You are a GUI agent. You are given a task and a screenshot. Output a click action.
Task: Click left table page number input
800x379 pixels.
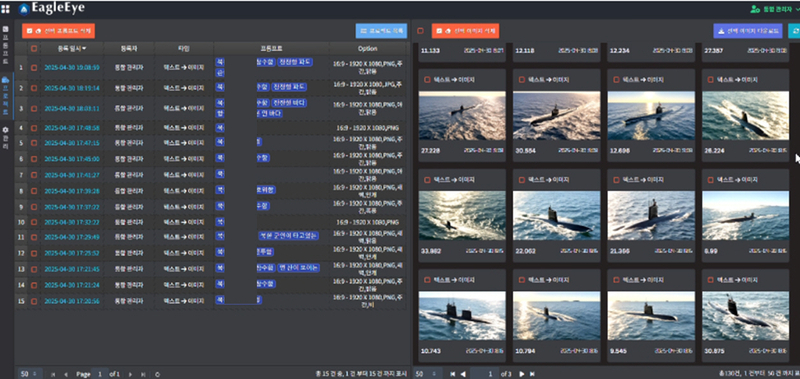(100, 374)
